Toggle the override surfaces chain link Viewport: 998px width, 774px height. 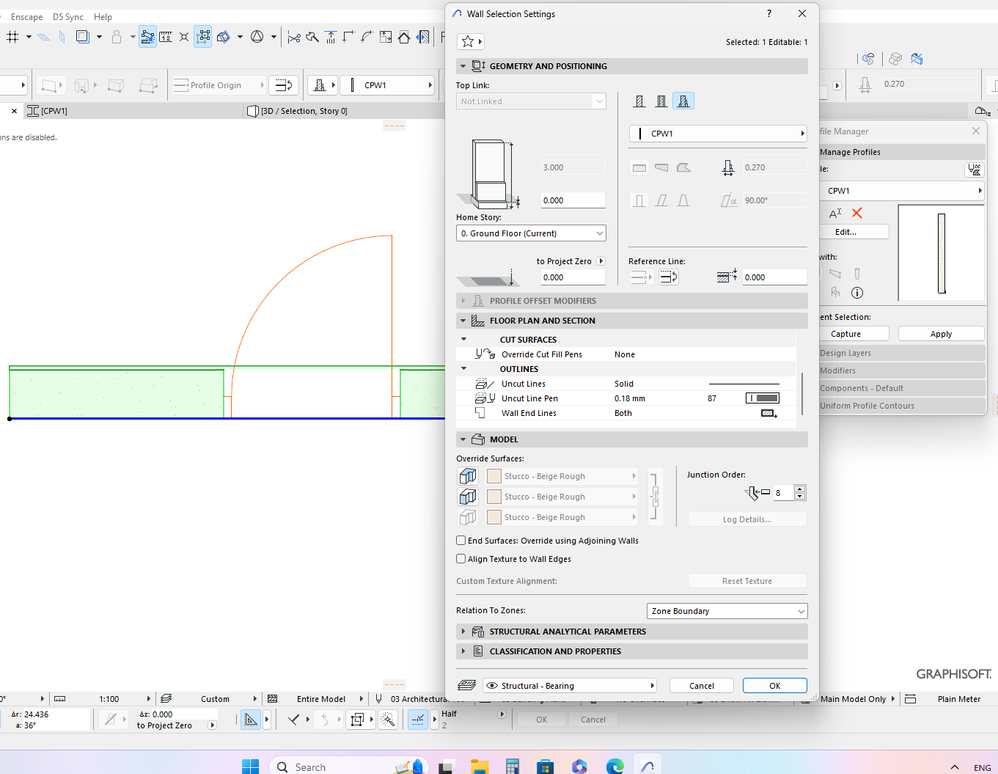655,496
